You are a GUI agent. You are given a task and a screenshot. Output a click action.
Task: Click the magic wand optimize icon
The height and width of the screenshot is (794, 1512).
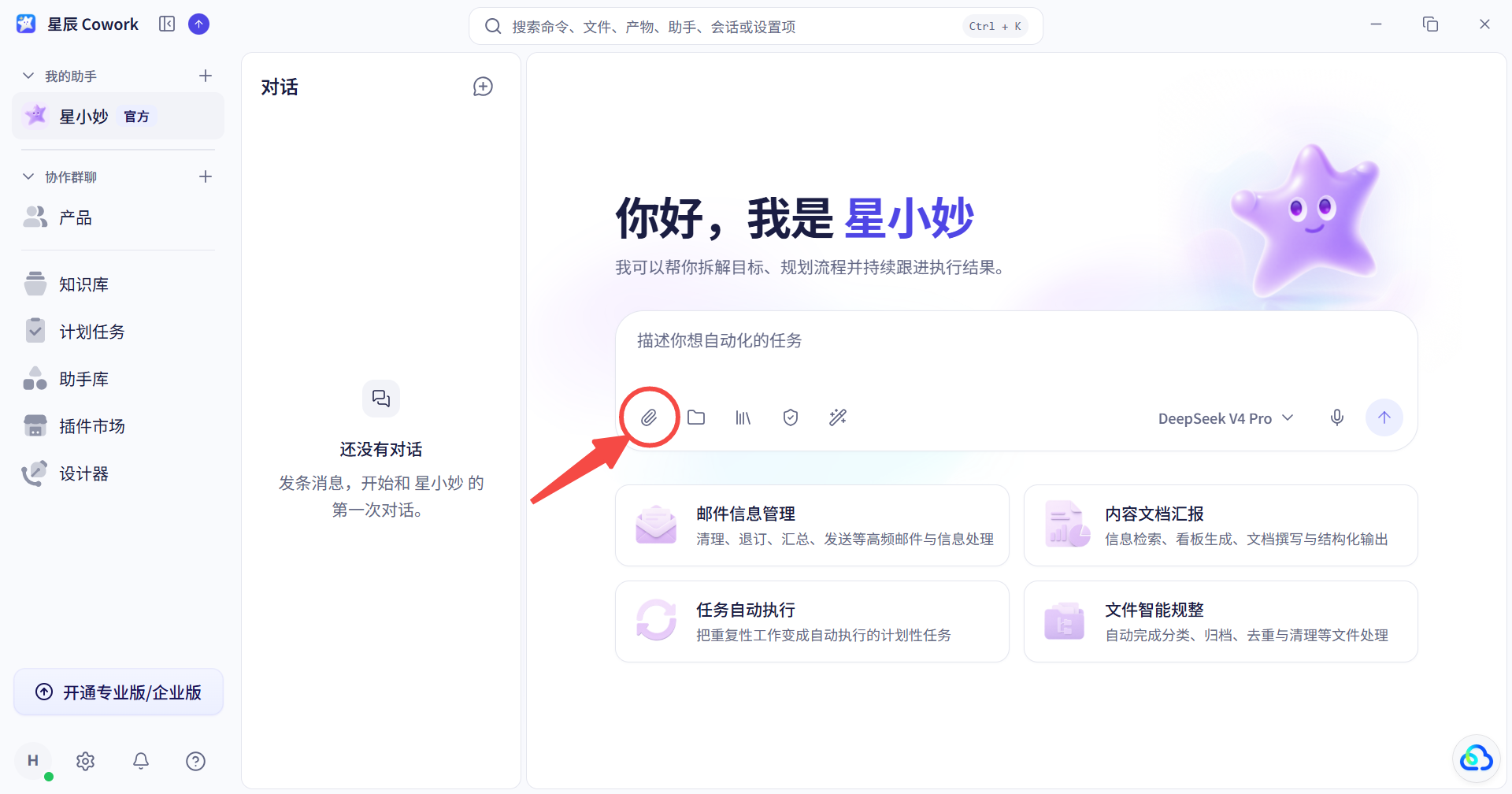click(838, 417)
